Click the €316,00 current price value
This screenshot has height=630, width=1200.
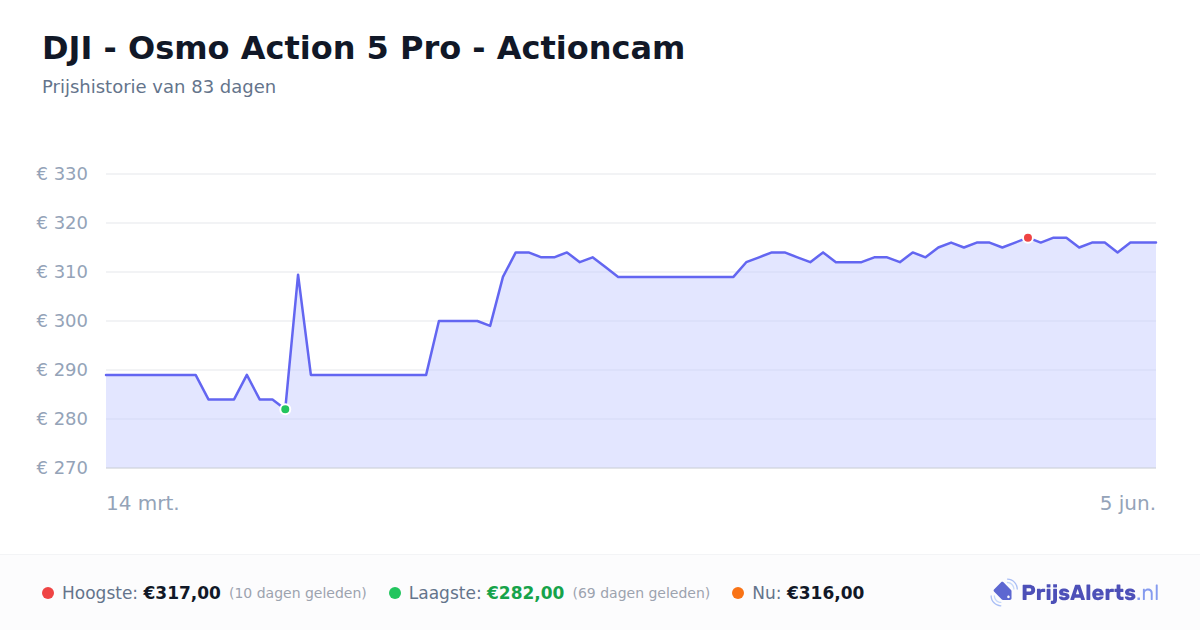(825, 593)
